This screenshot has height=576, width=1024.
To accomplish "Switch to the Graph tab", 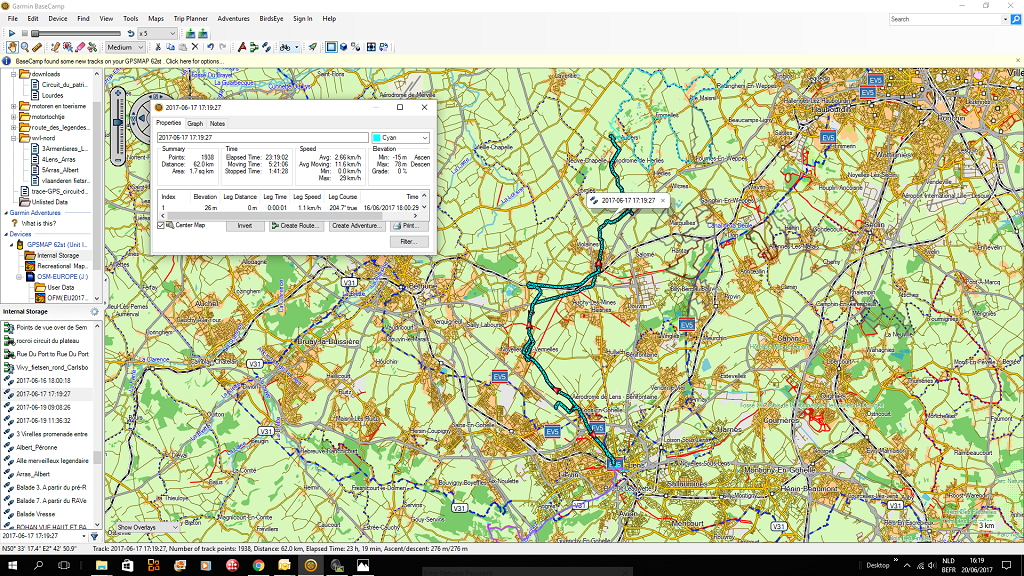I will pyautogui.click(x=195, y=123).
